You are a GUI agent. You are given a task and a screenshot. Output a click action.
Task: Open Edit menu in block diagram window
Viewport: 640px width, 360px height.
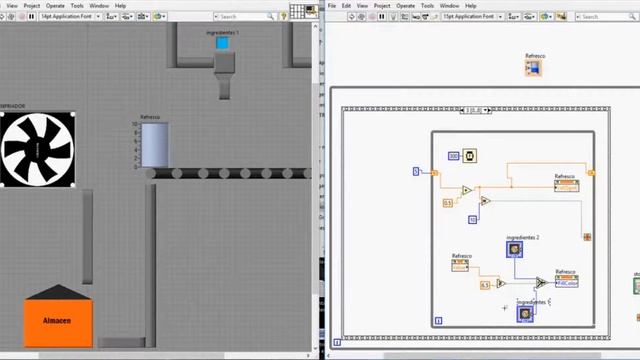point(346,6)
